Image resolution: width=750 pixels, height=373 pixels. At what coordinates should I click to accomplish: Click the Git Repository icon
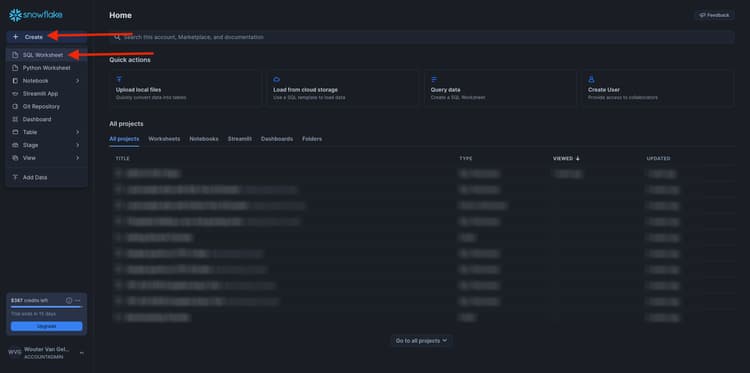(x=15, y=107)
